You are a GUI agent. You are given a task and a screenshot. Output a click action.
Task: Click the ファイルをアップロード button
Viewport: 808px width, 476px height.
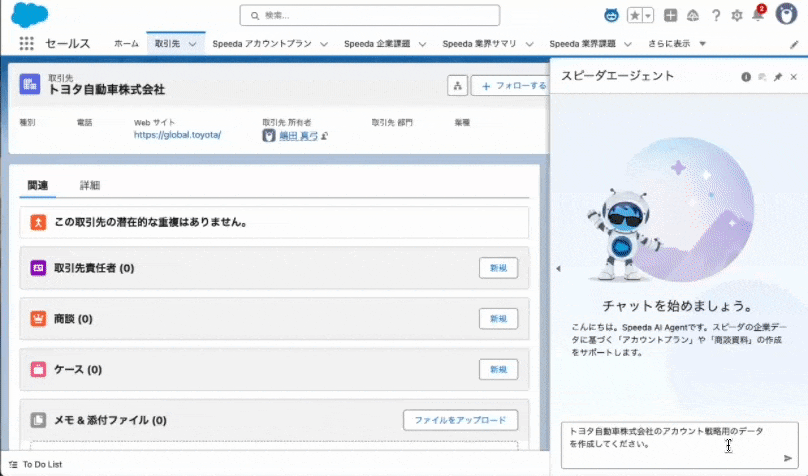click(460, 420)
